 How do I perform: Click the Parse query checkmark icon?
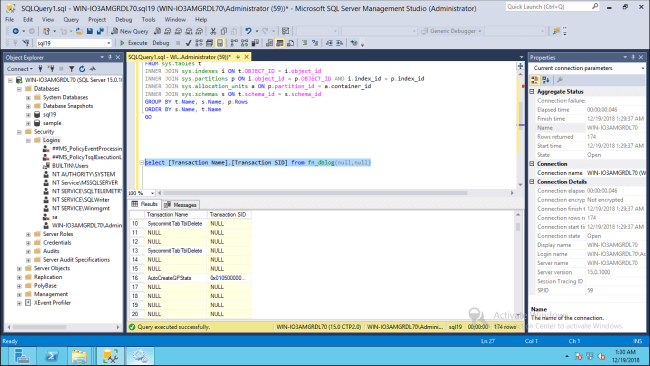(x=189, y=43)
